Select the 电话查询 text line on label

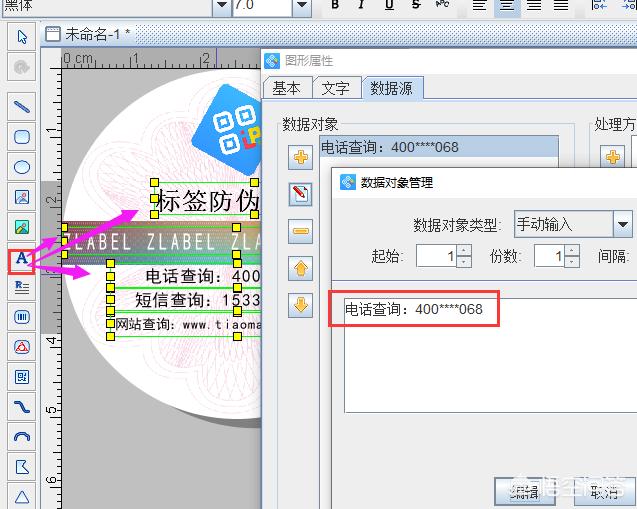[x=203, y=276]
